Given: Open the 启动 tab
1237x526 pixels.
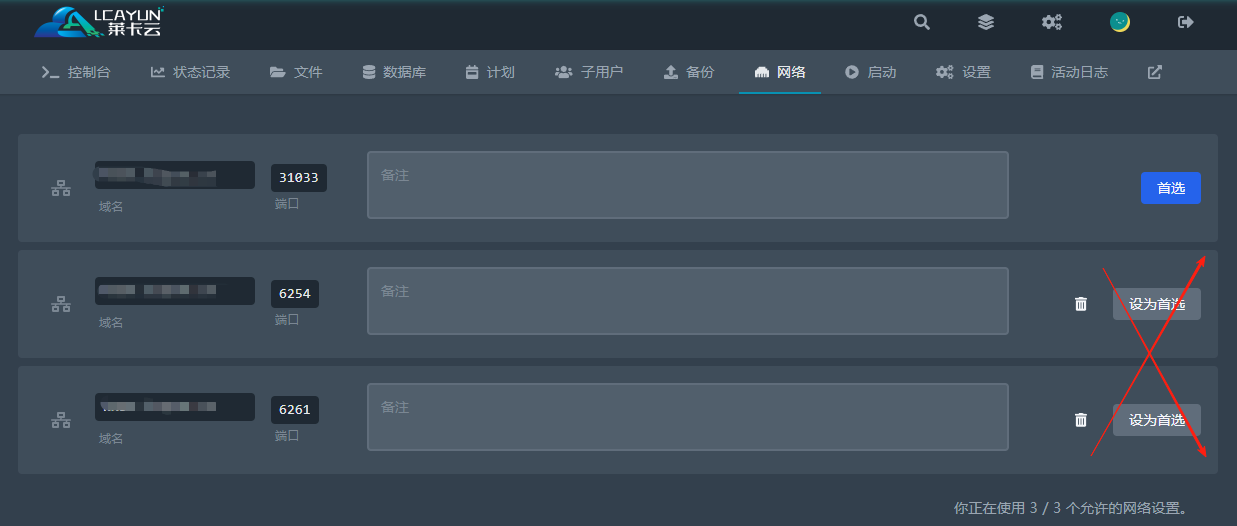Looking at the screenshot, I should [x=870, y=72].
